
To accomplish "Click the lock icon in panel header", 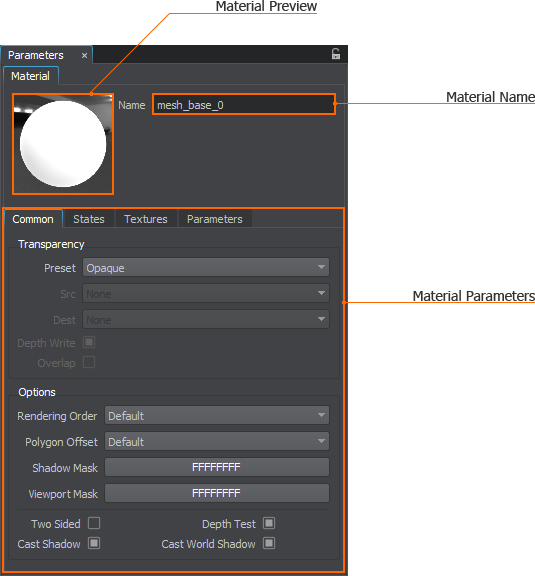I will 335,54.
